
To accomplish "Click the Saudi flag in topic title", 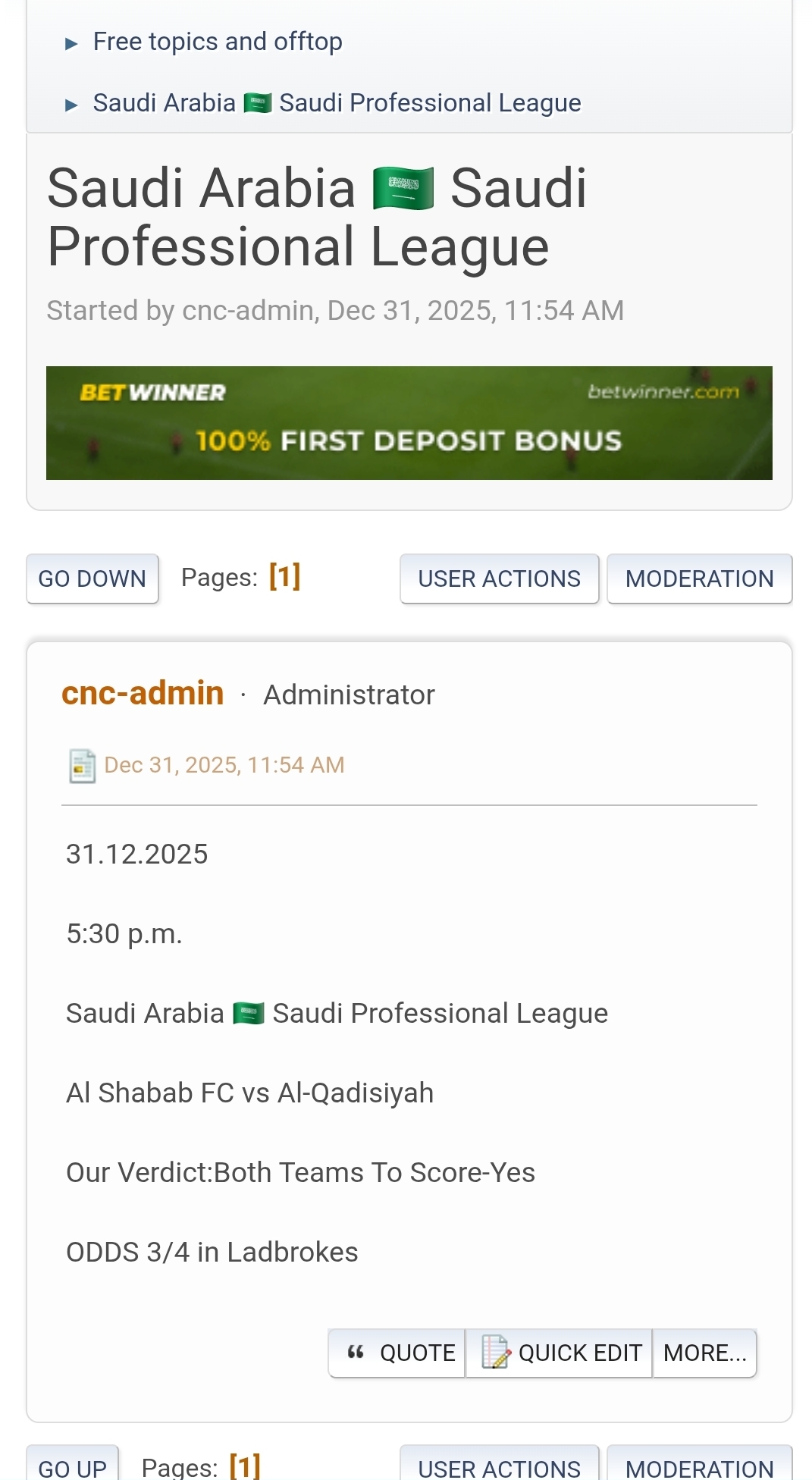I will 403,189.
